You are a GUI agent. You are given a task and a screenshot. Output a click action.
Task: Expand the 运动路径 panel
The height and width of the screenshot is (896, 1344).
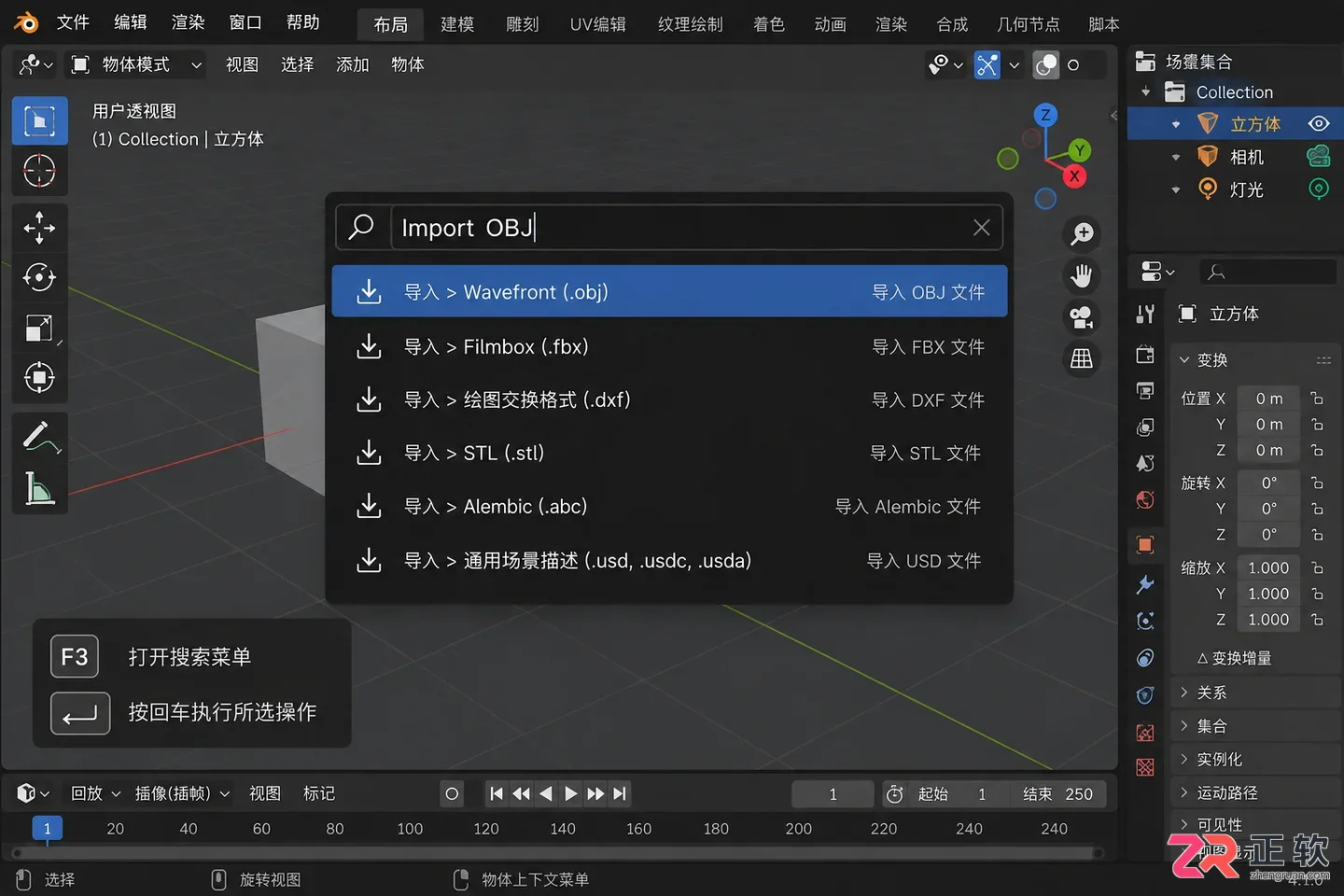click(1255, 792)
